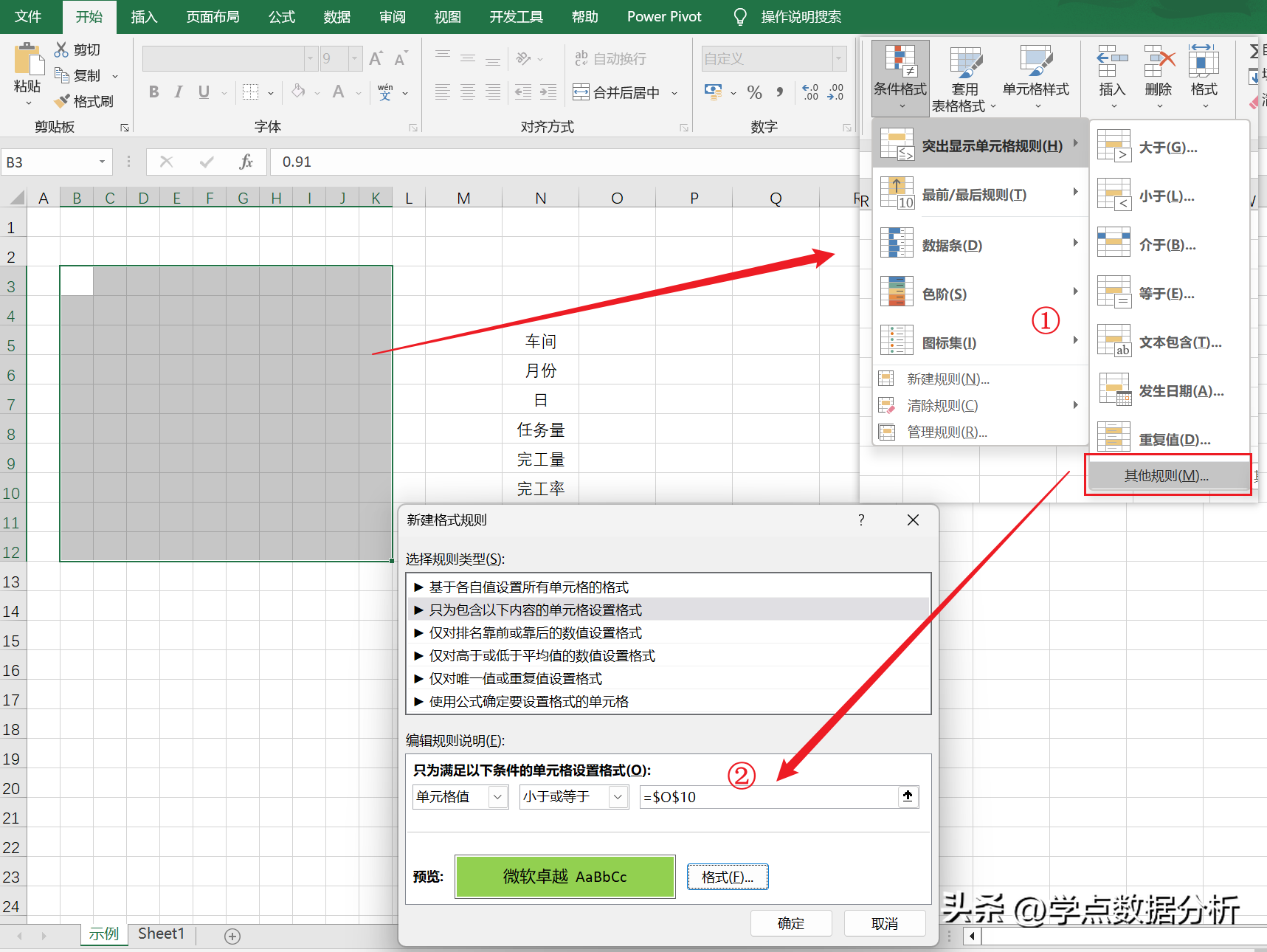Screen dimensions: 1267x952
Task: Switch to the 公式 Formulas tab
Action: pos(281,16)
